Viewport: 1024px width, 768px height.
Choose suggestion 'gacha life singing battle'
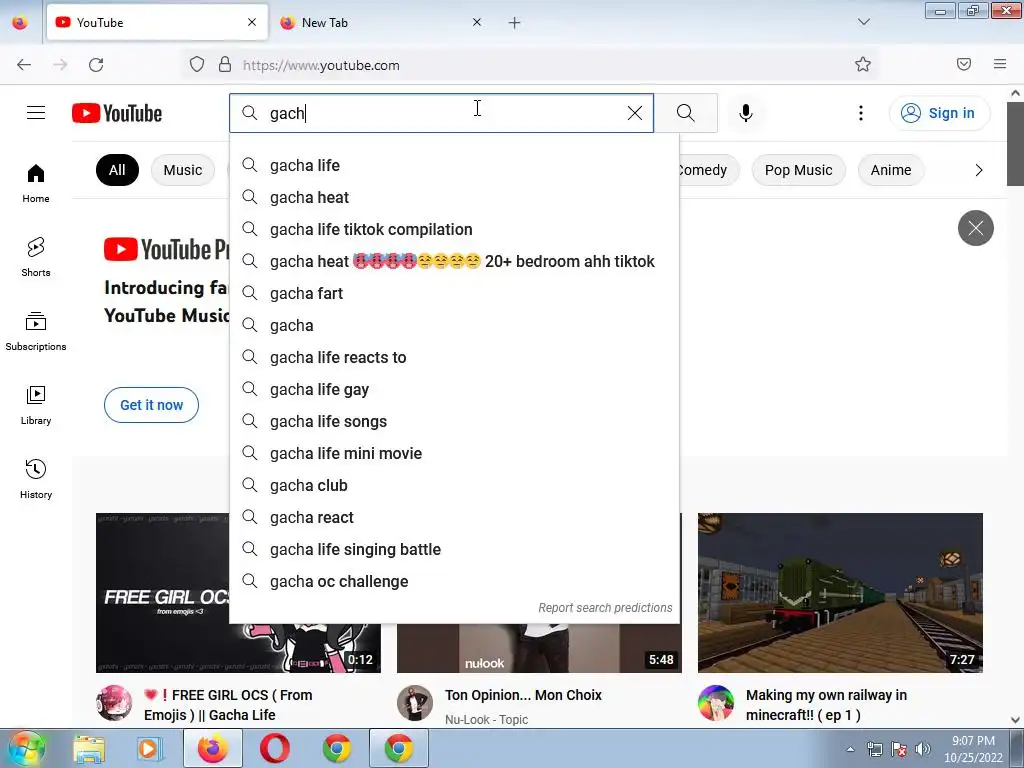click(x=455, y=549)
